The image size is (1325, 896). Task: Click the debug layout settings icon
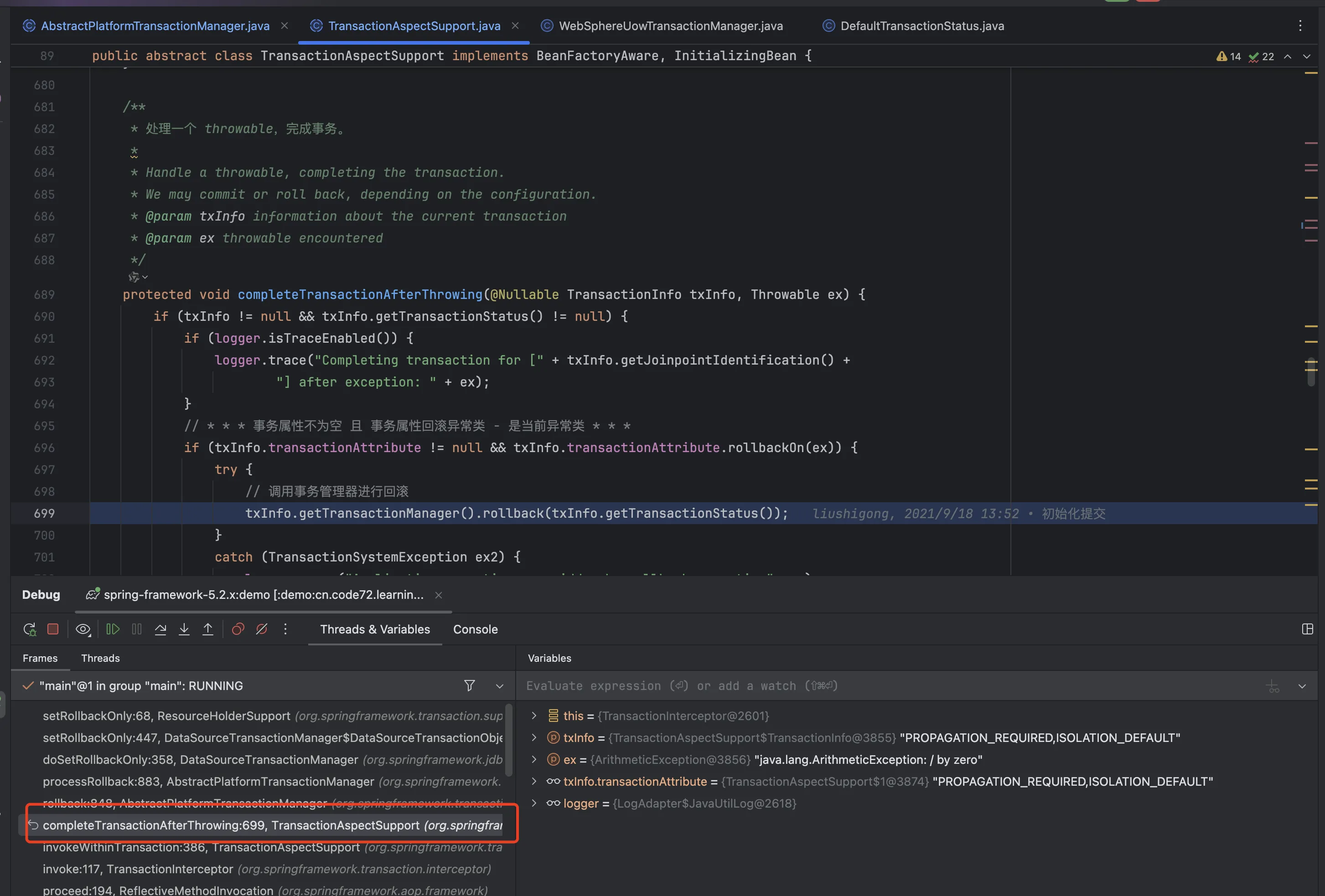pos(1307,629)
